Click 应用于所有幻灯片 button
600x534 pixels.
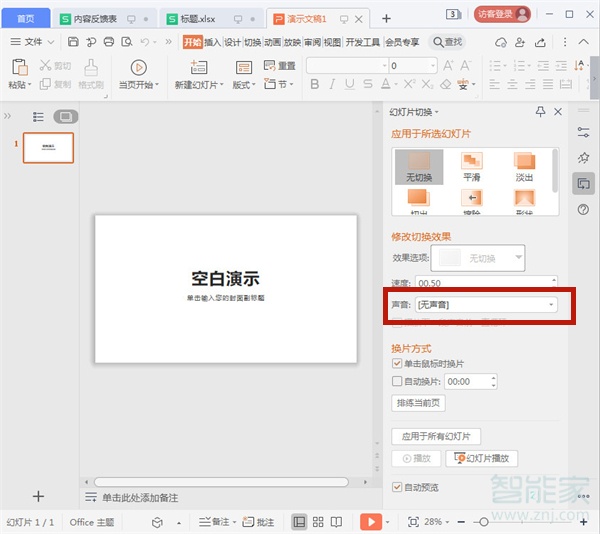(x=436, y=436)
